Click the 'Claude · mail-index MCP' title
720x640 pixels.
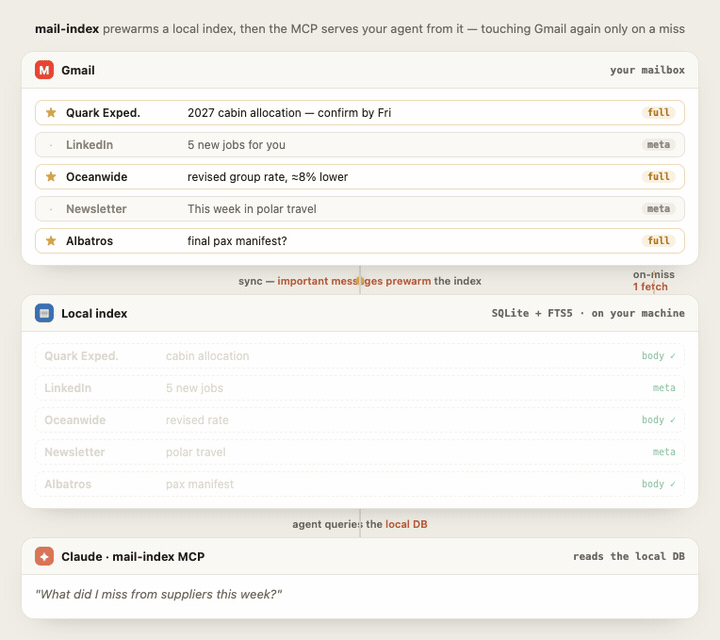(133, 557)
